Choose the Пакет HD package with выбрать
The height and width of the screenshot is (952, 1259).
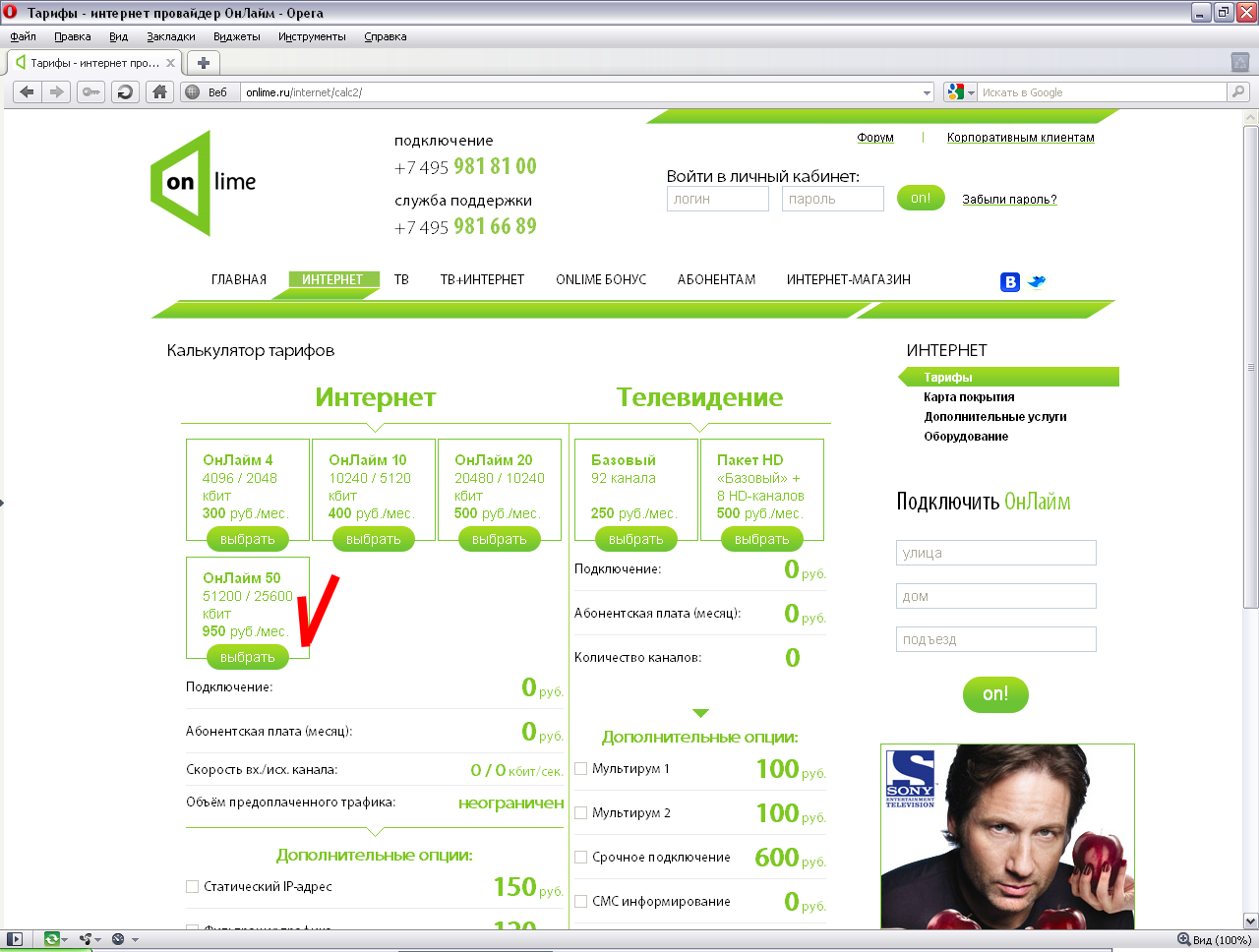pos(762,540)
